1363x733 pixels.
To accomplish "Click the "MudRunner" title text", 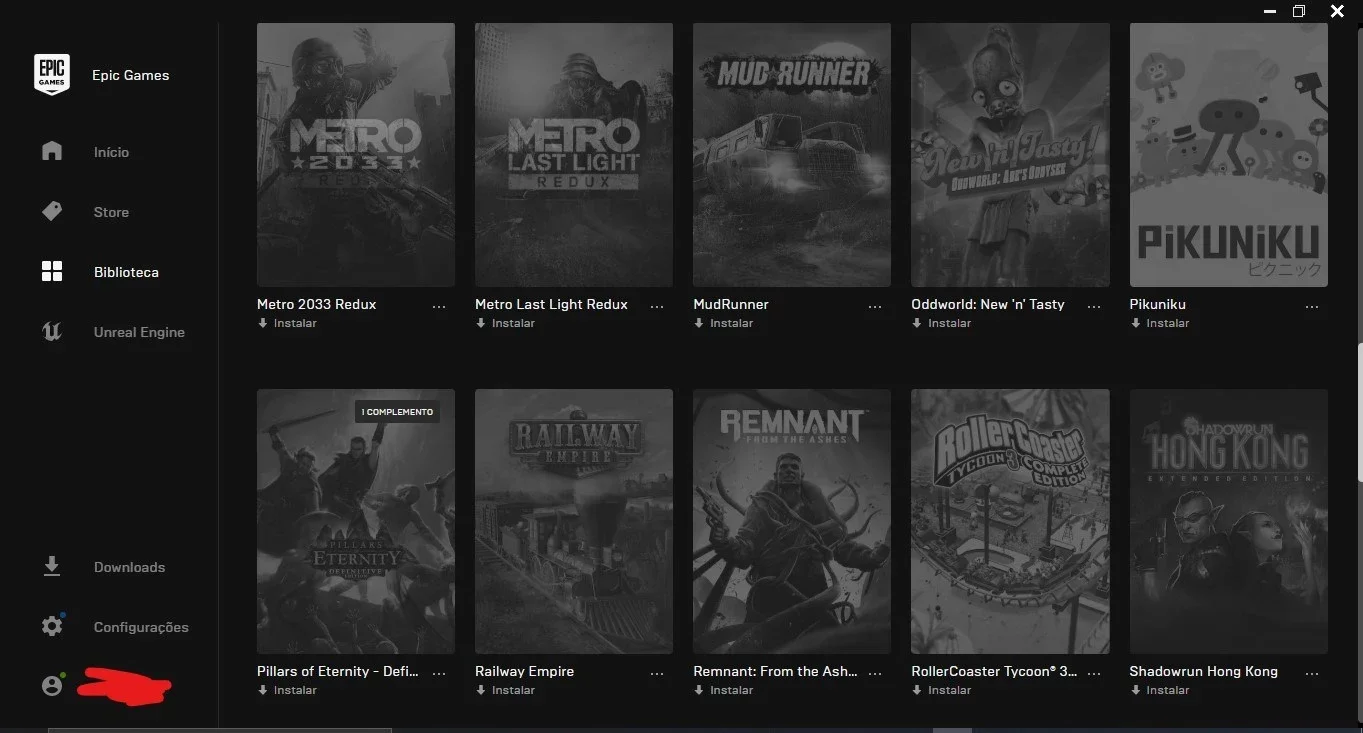I will point(731,304).
